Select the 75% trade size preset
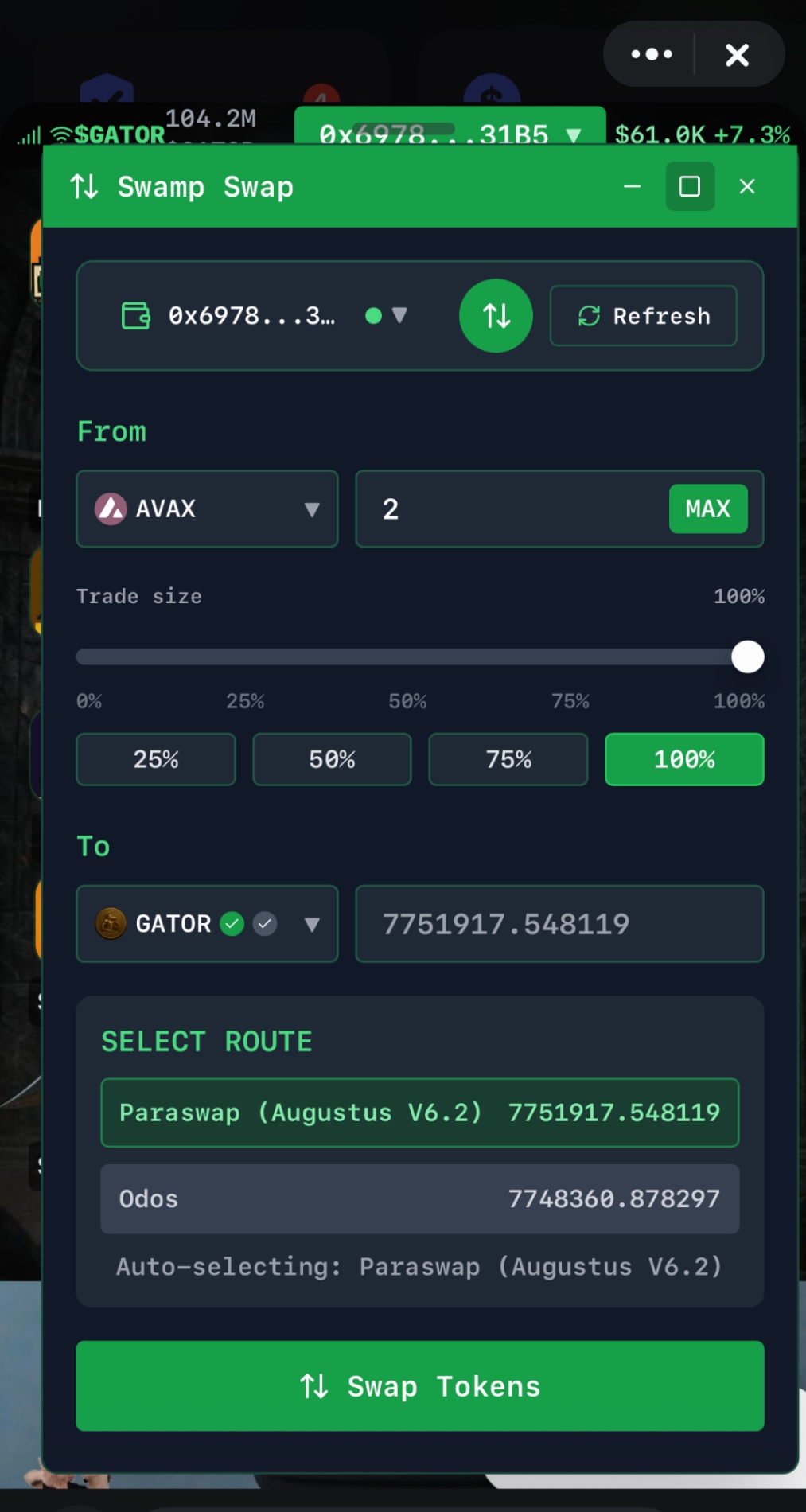806x1512 pixels. (x=508, y=759)
